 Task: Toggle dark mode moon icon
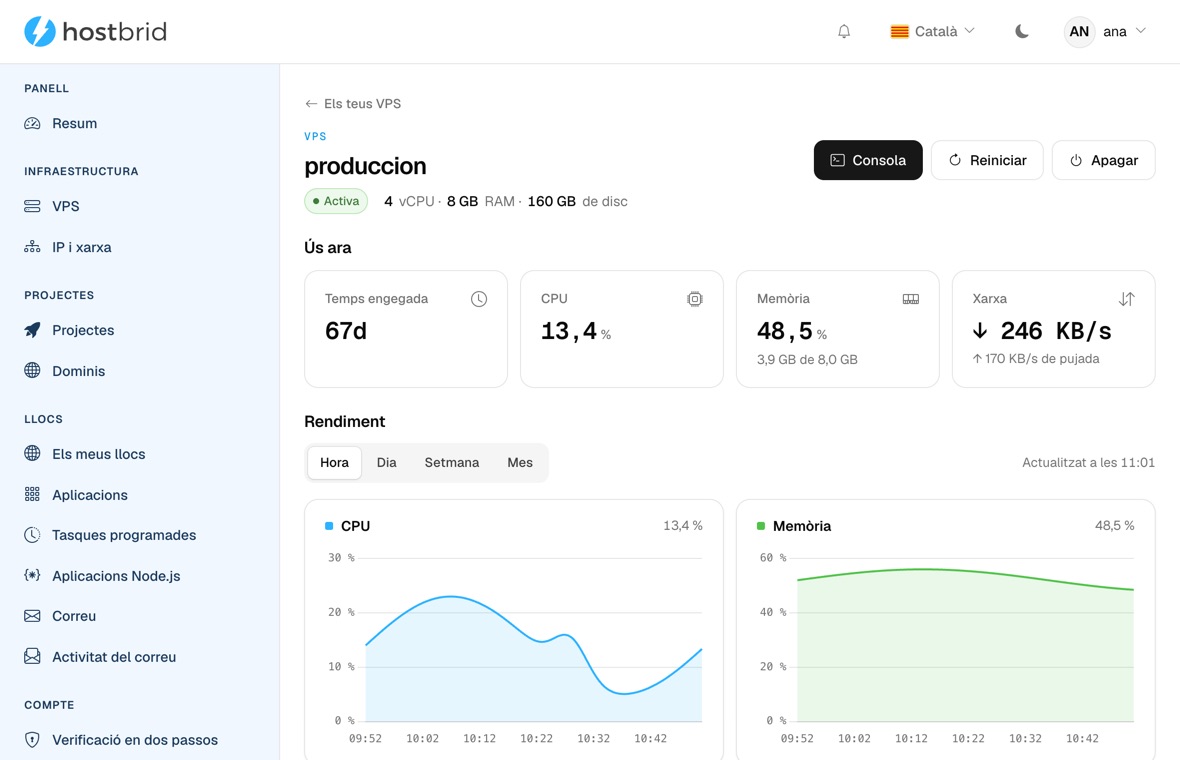coord(1021,32)
